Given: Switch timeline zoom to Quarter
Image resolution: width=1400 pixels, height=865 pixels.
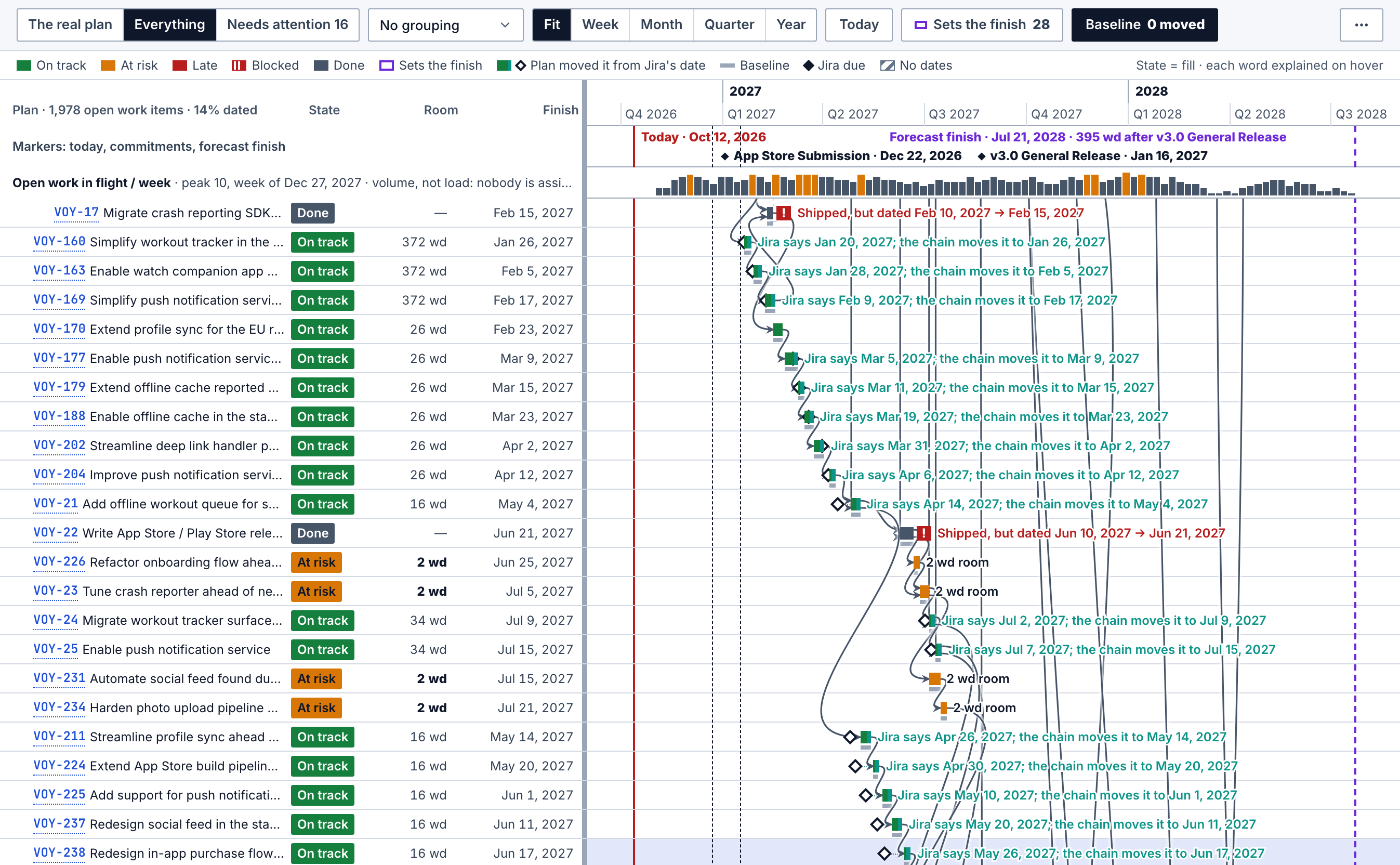Looking at the screenshot, I should (729, 24).
